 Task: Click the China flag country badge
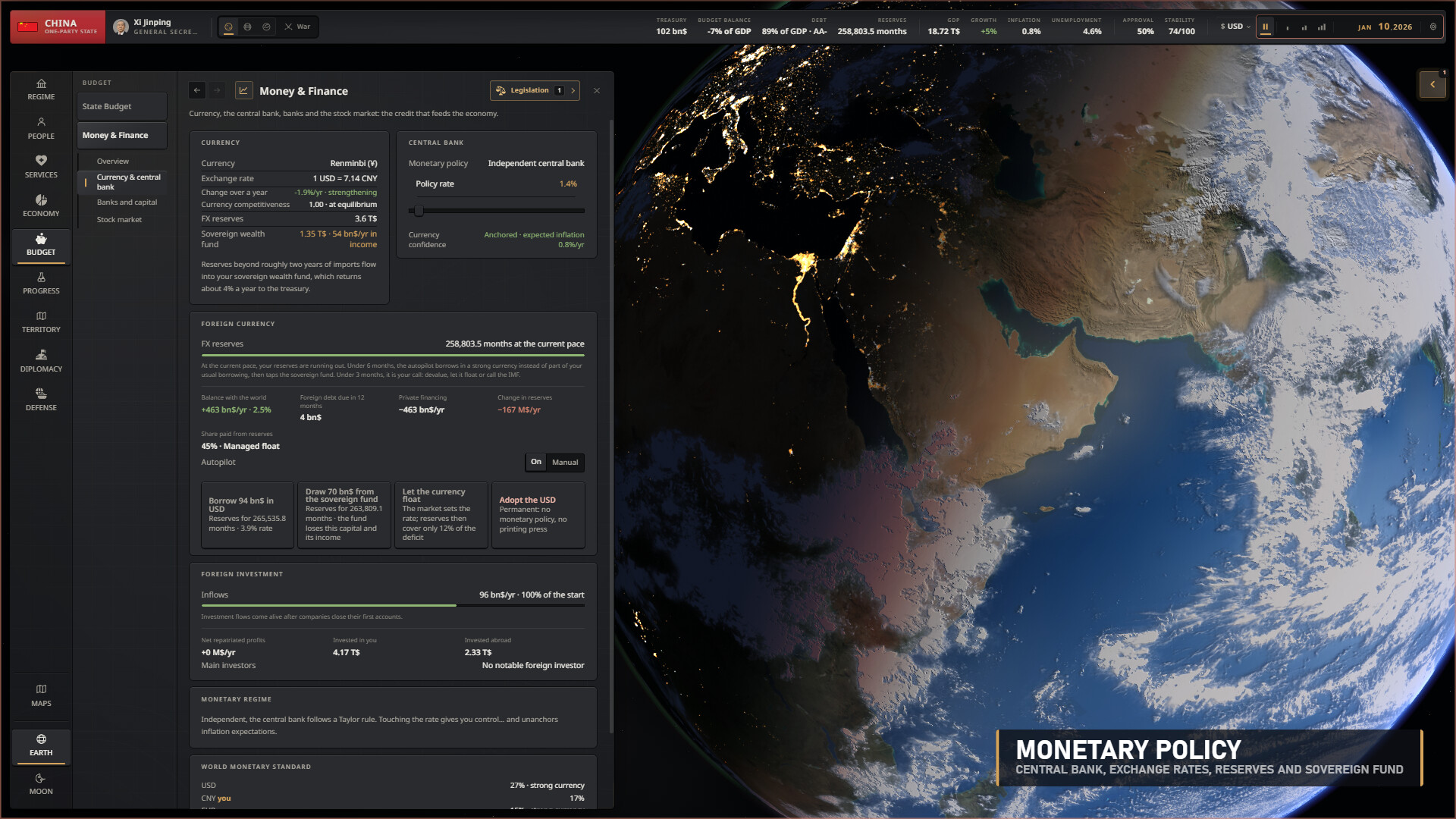[58, 27]
